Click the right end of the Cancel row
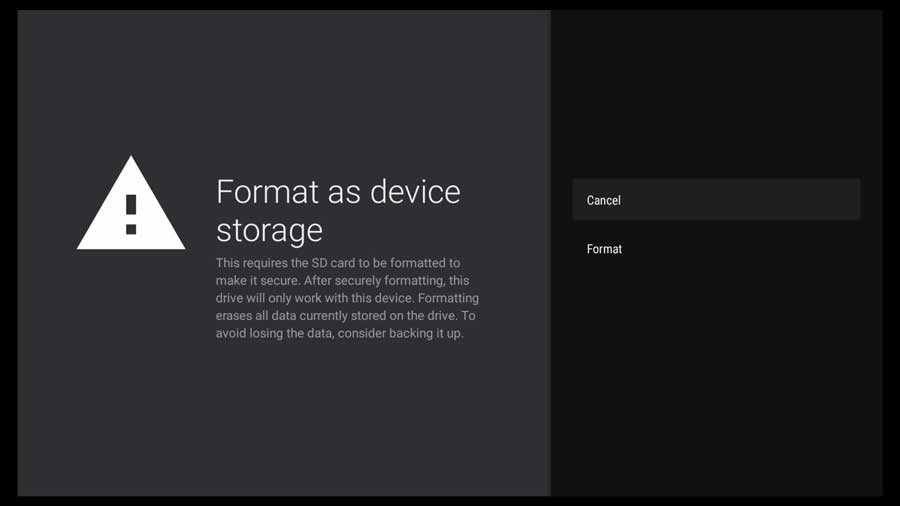This screenshot has height=506, width=900. (x=844, y=200)
